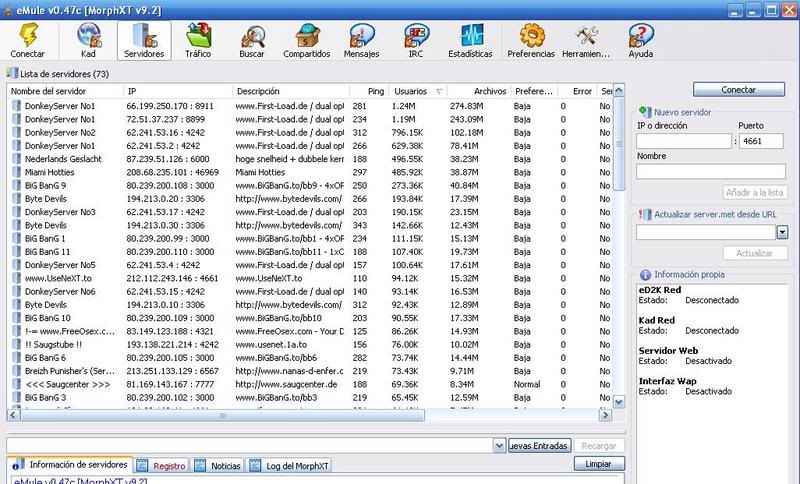
Task: Click server list scroll up arrow
Action: 619,91
